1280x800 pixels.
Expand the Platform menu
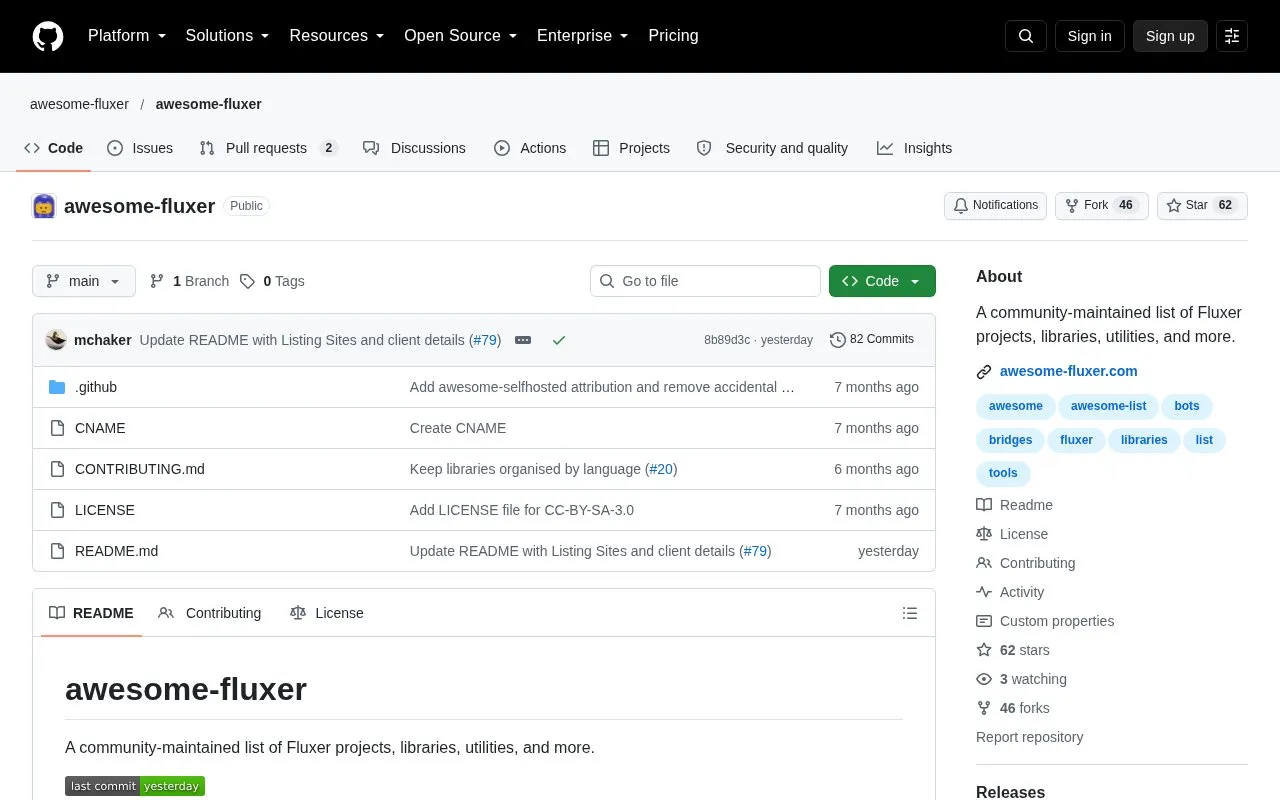(x=127, y=36)
